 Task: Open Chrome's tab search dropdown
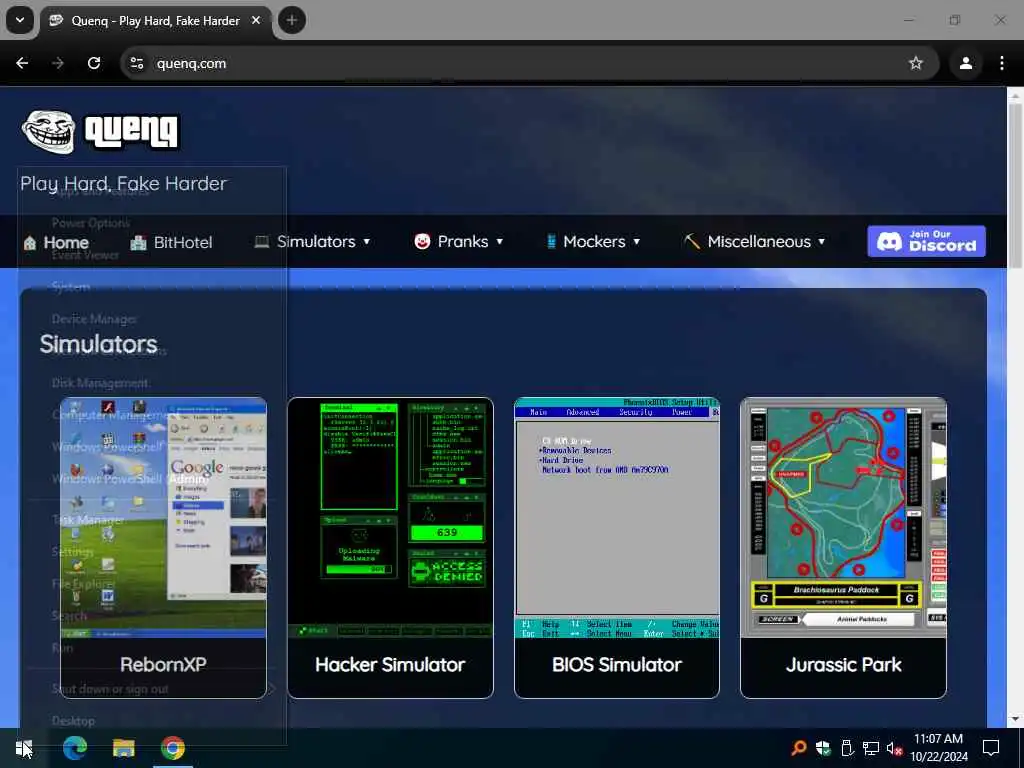click(x=20, y=20)
